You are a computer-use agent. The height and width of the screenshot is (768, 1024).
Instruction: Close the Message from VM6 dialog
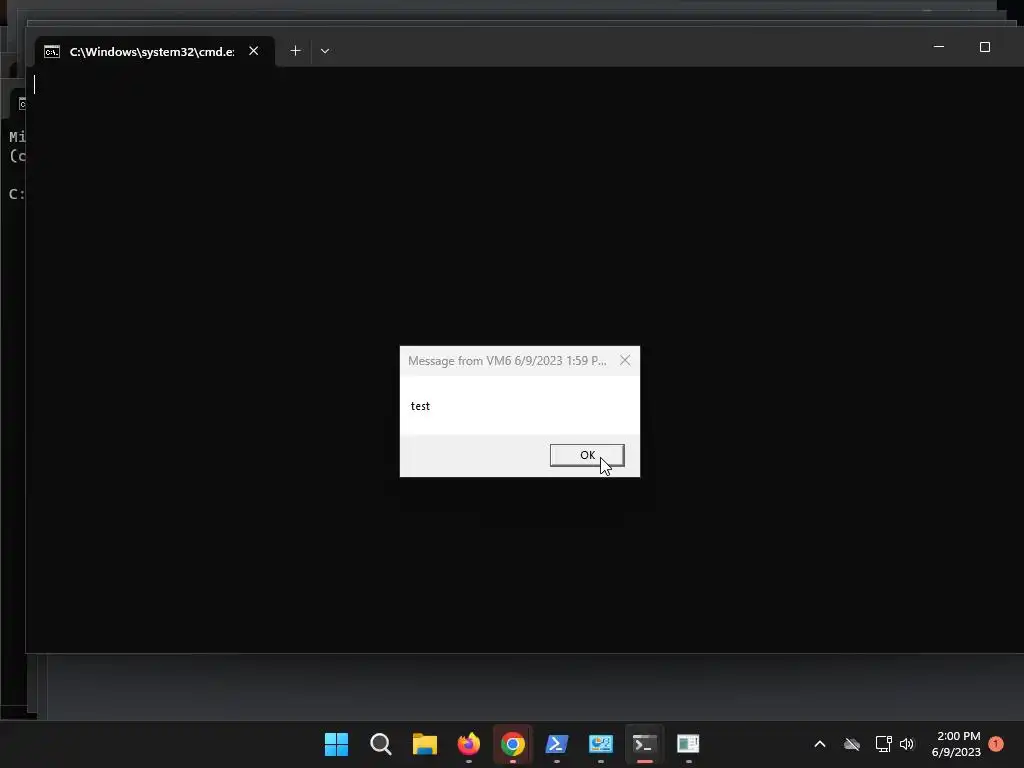click(625, 360)
